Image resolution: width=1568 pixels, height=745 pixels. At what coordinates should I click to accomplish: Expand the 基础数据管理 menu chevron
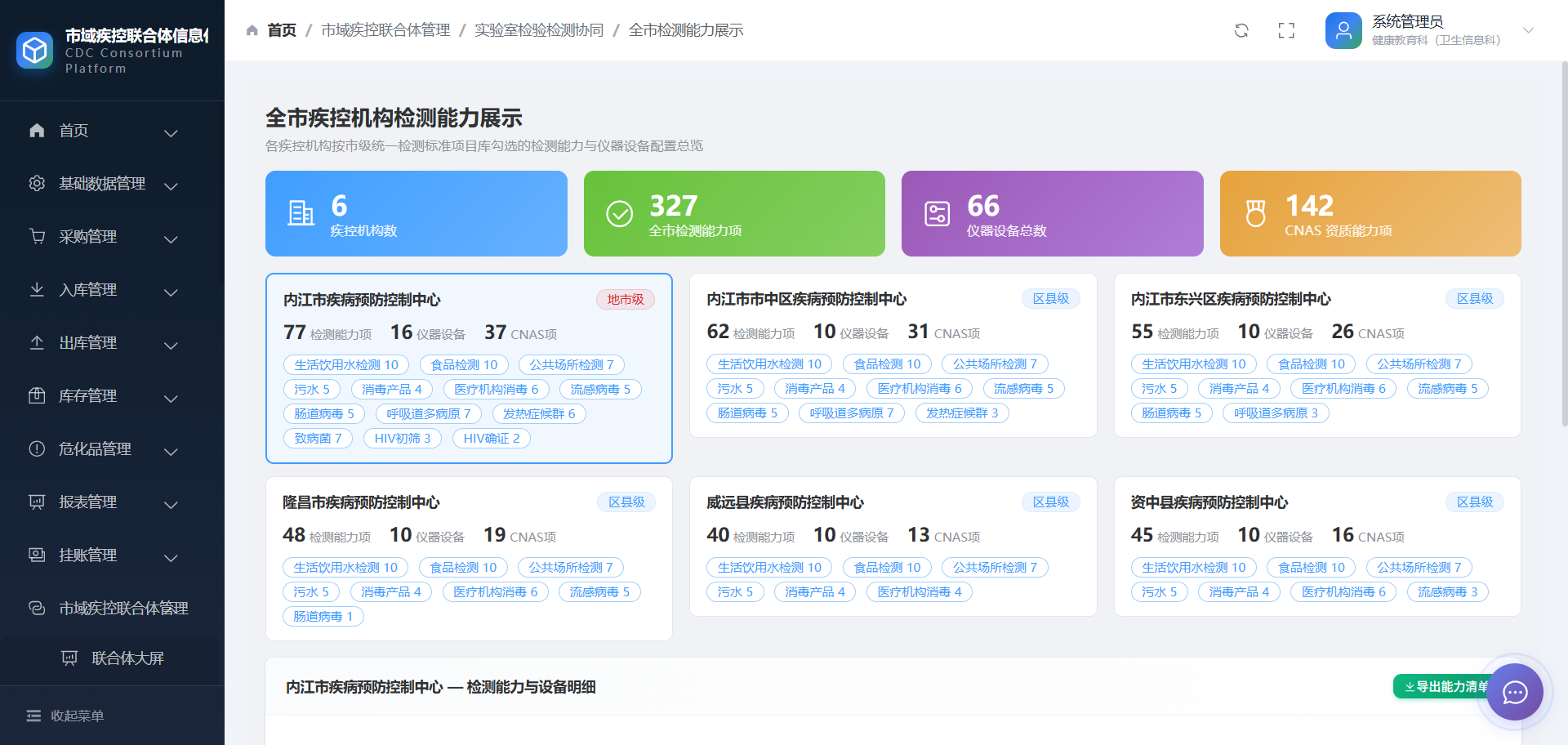coord(171,185)
